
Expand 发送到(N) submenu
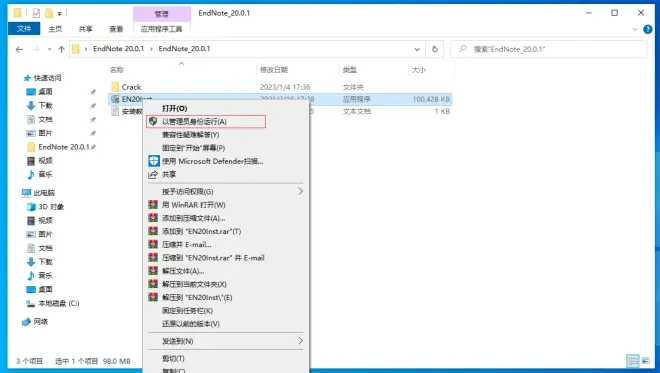pos(226,341)
